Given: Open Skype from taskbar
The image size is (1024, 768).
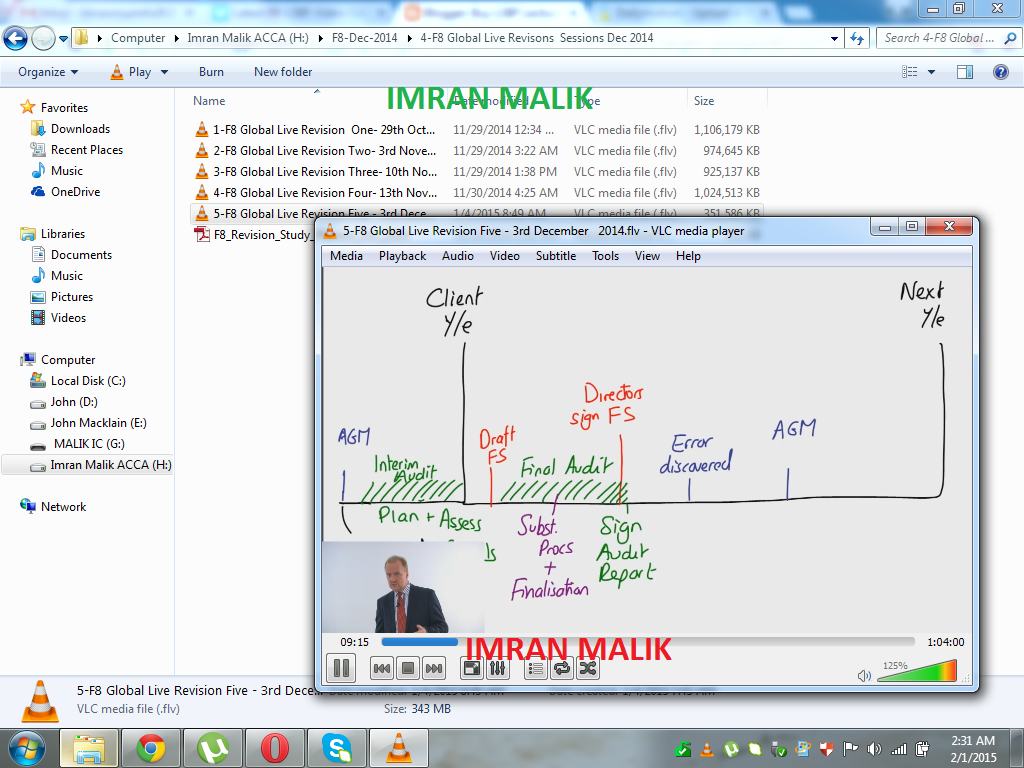Looking at the screenshot, I should (337, 748).
